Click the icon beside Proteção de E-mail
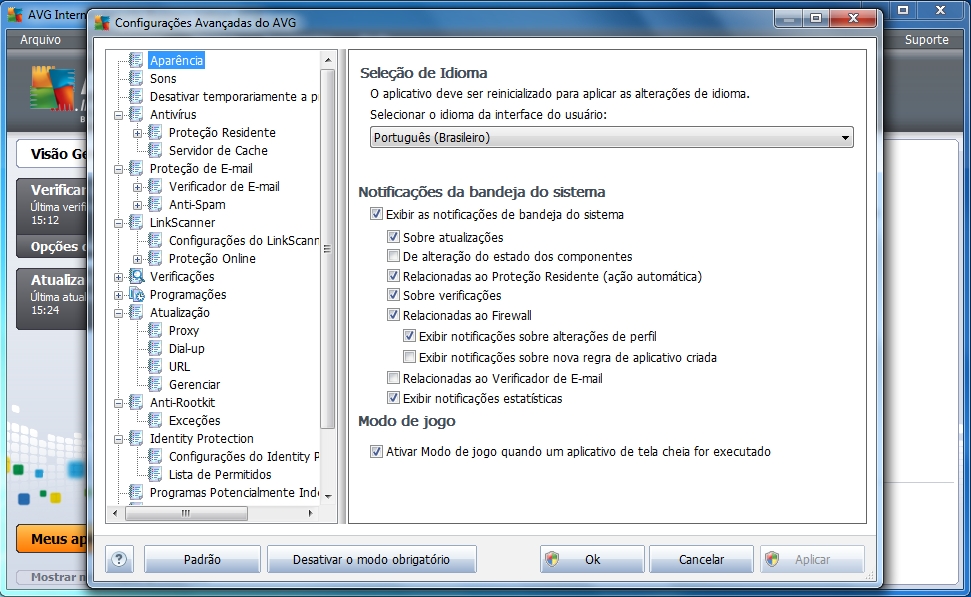The image size is (971, 597). (136, 168)
